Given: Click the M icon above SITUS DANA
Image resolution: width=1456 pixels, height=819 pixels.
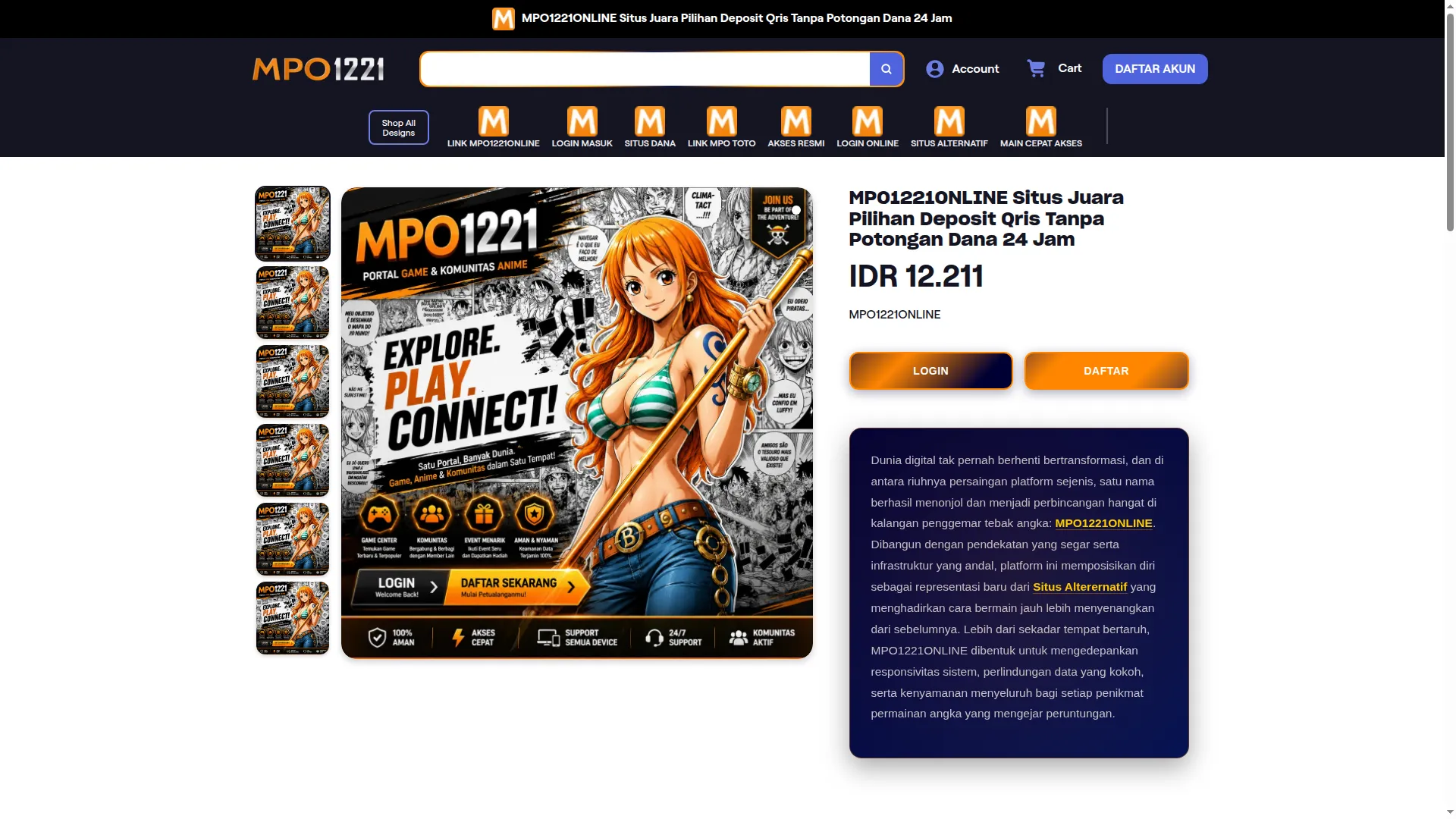Looking at the screenshot, I should 650,121.
